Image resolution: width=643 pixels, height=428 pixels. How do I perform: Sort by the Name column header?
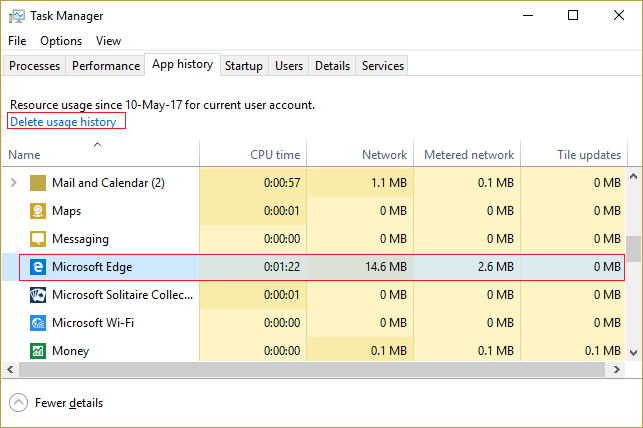100,154
